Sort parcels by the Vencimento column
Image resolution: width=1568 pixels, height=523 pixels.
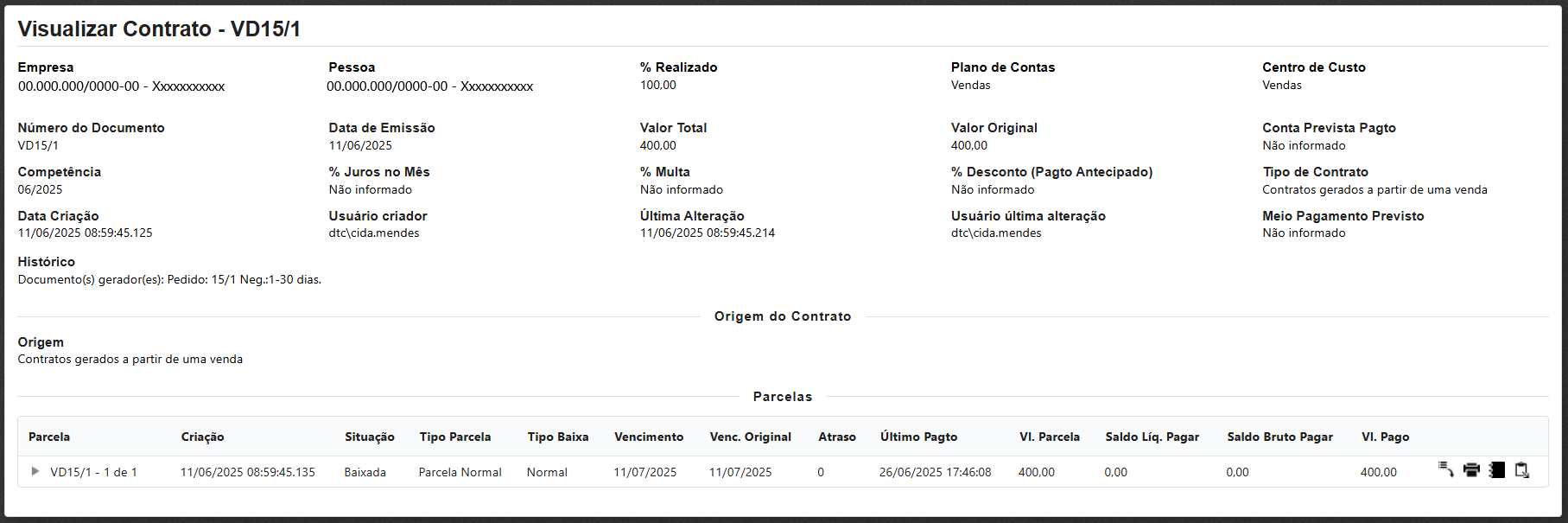pos(649,437)
